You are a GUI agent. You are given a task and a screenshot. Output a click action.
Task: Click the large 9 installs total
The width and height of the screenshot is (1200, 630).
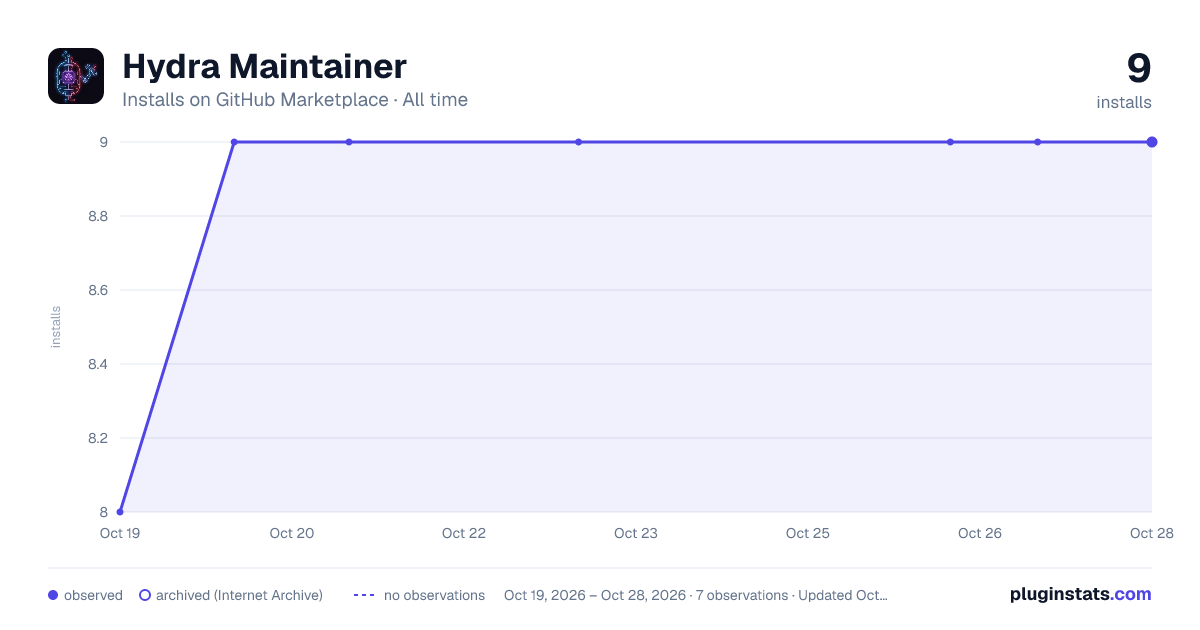(1139, 68)
